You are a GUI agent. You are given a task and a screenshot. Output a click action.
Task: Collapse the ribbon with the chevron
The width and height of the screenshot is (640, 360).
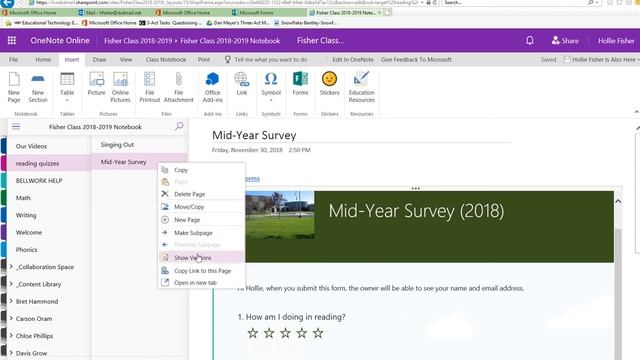coord(636,111)
